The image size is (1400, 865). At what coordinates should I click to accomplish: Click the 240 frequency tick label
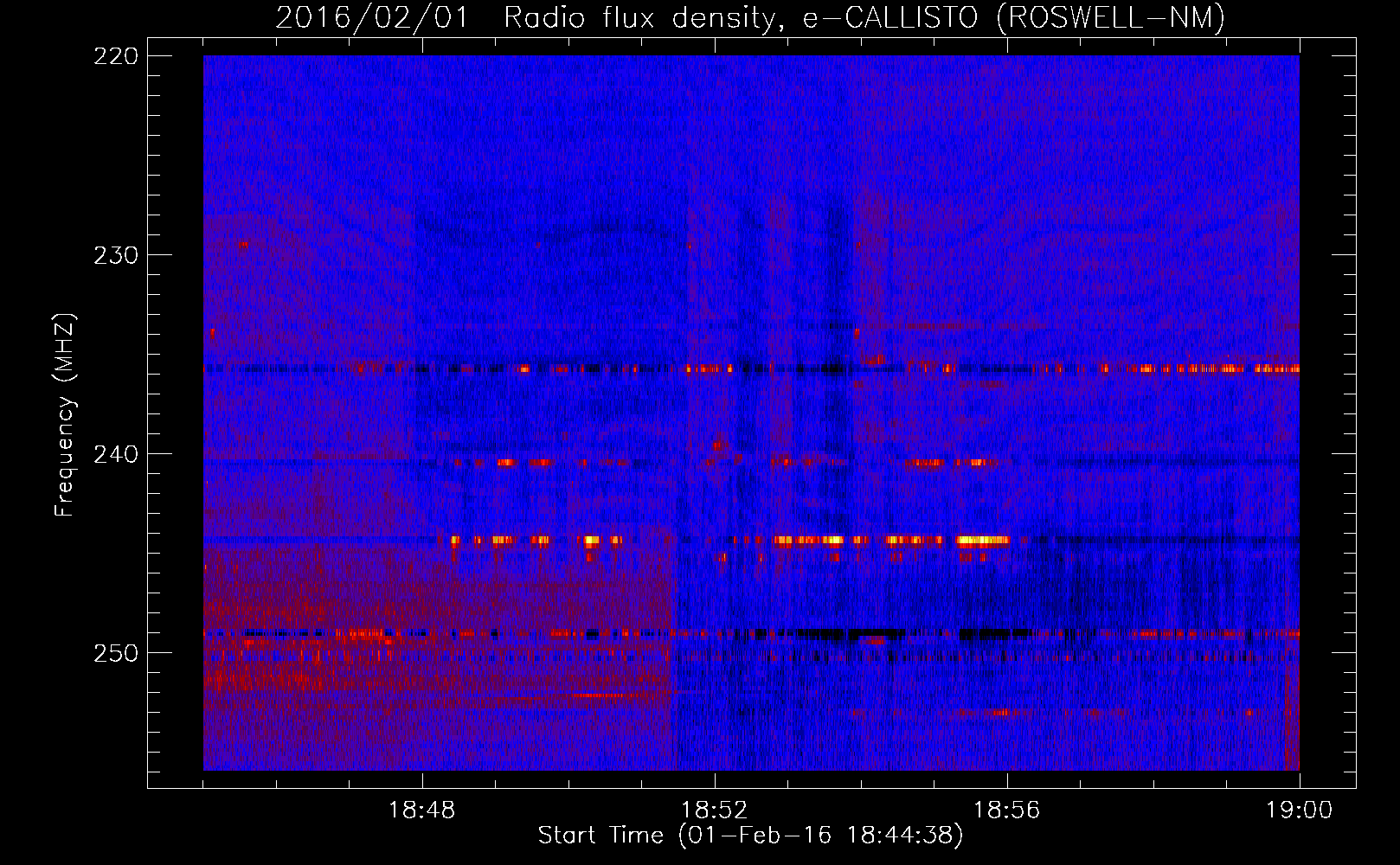point(116,454)
